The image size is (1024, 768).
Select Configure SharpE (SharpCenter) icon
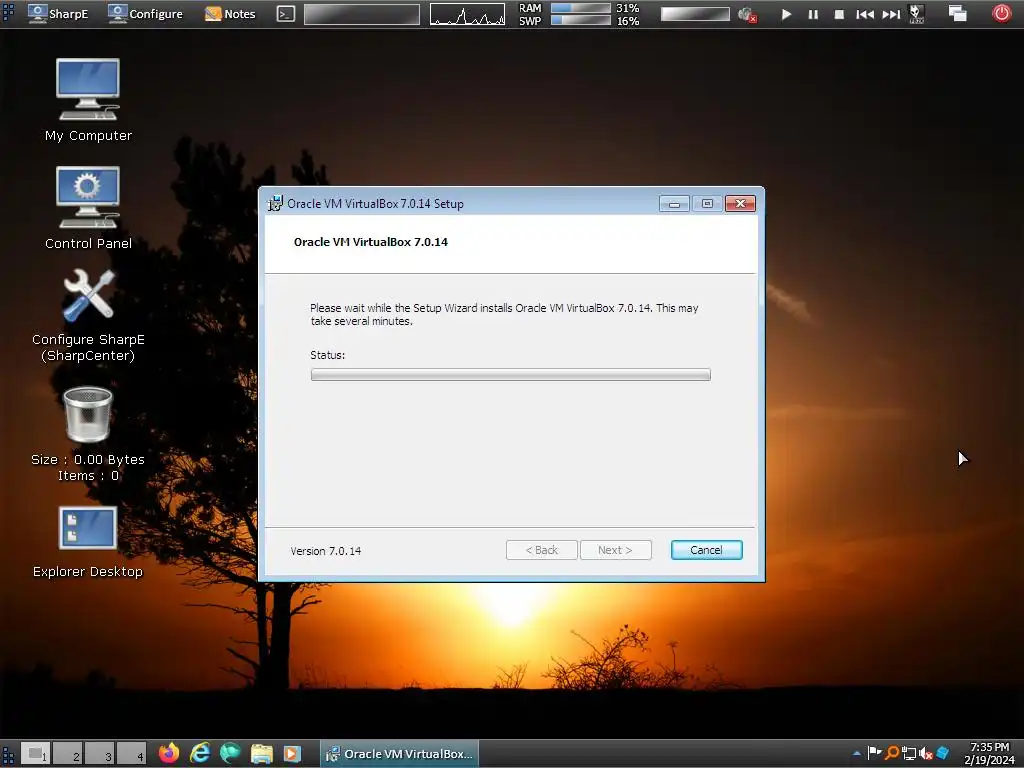[88, 315]
